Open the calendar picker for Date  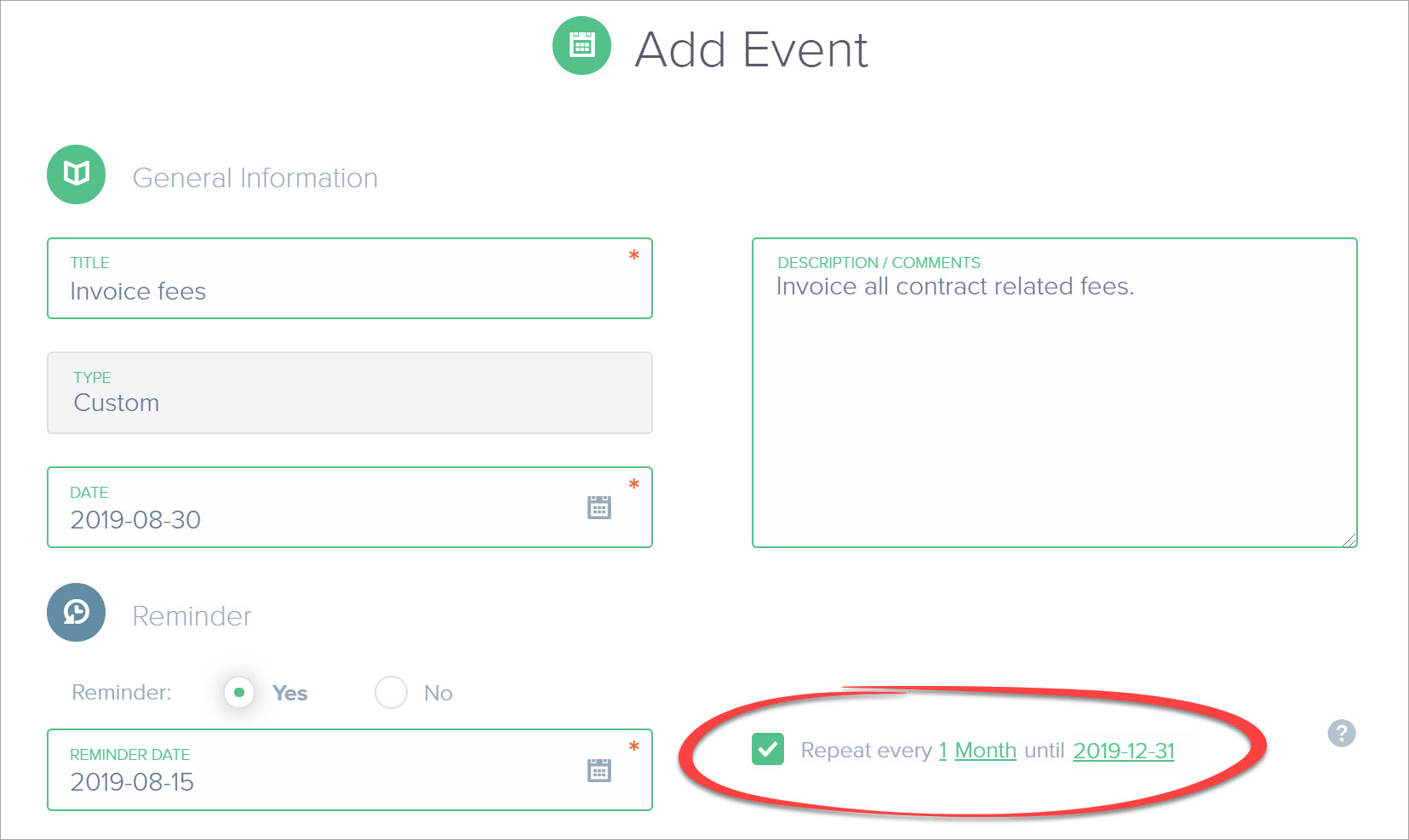tap(599, 507)
